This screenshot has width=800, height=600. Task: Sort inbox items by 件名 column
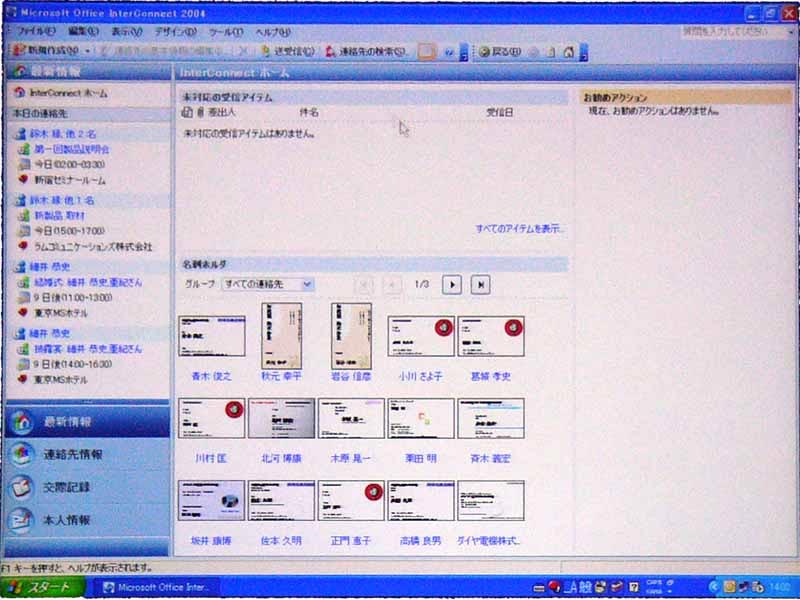(x=309, y=112)
